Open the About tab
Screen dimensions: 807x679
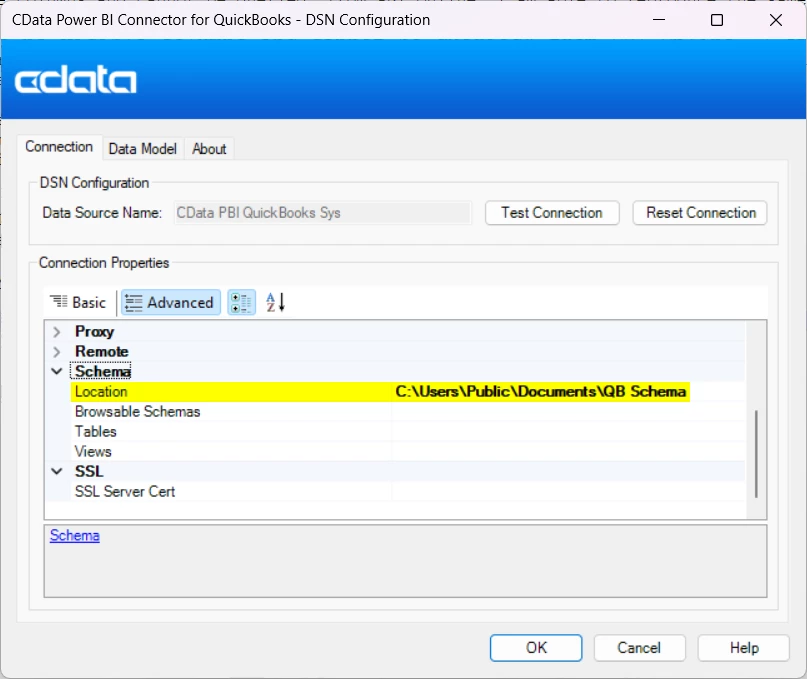tap(209, 149)
